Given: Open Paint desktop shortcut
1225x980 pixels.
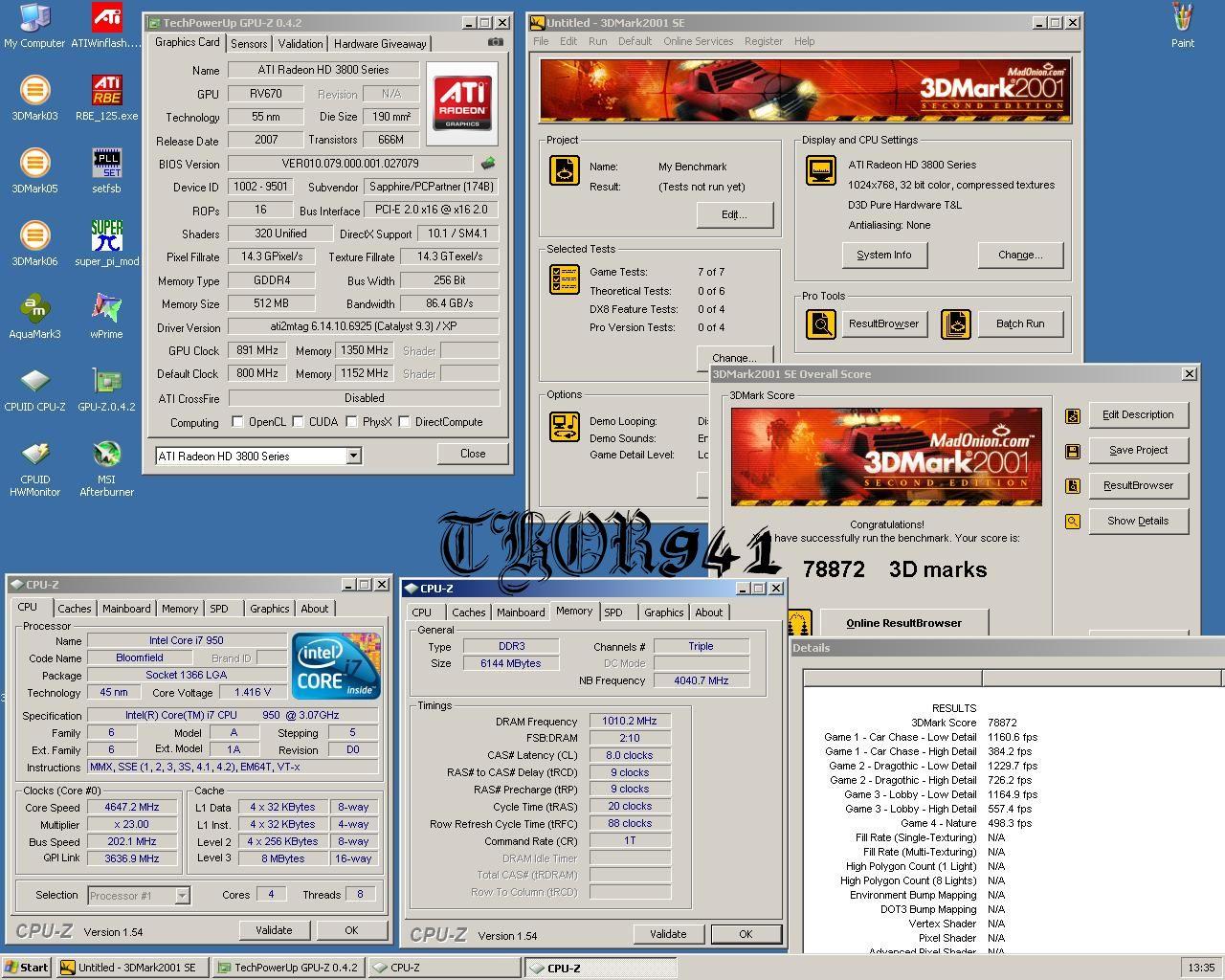Looking at the screenshot, I should [x=1183, y=26].
